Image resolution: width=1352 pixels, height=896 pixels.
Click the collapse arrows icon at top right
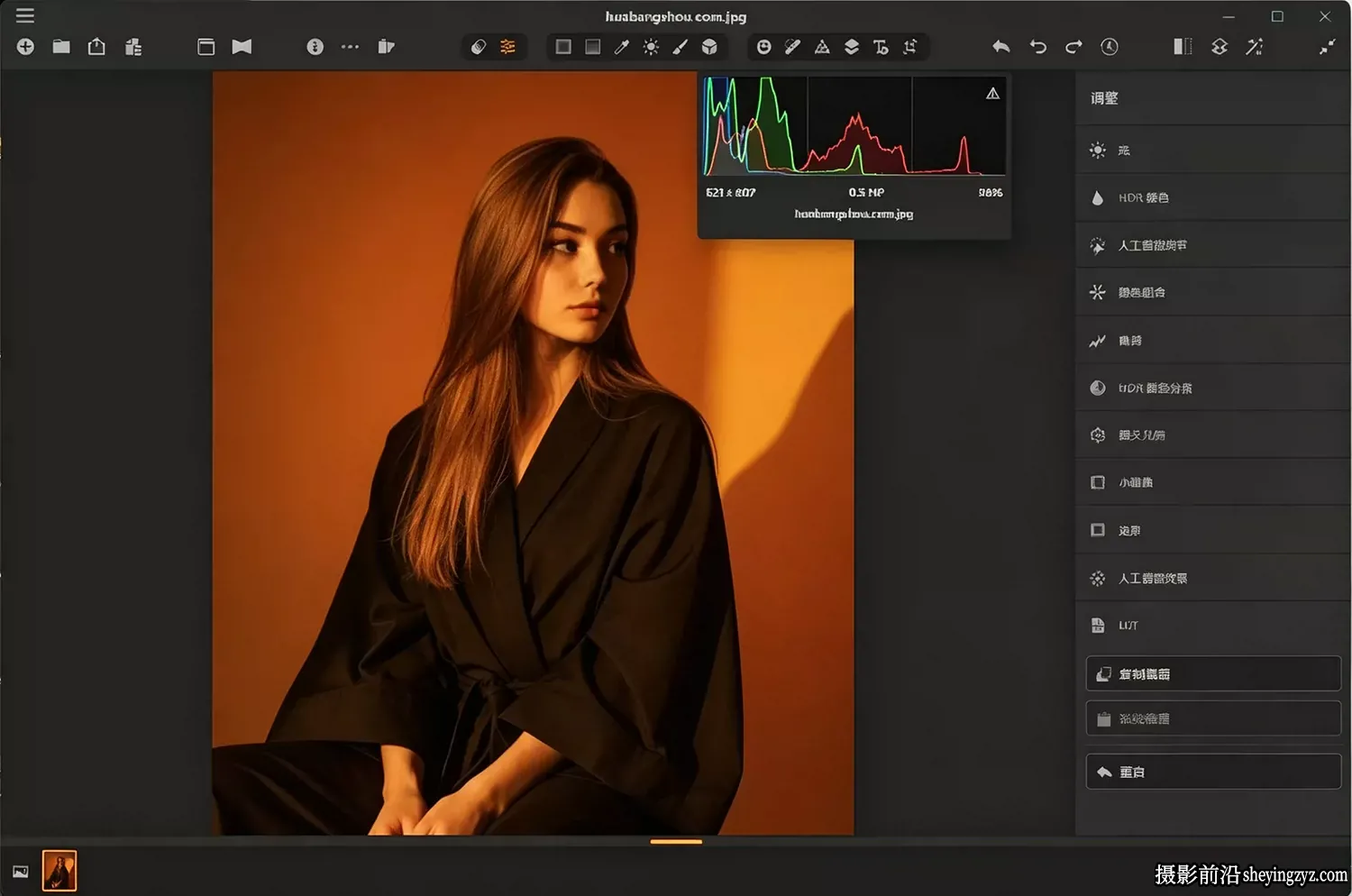tap(1328, 47)
